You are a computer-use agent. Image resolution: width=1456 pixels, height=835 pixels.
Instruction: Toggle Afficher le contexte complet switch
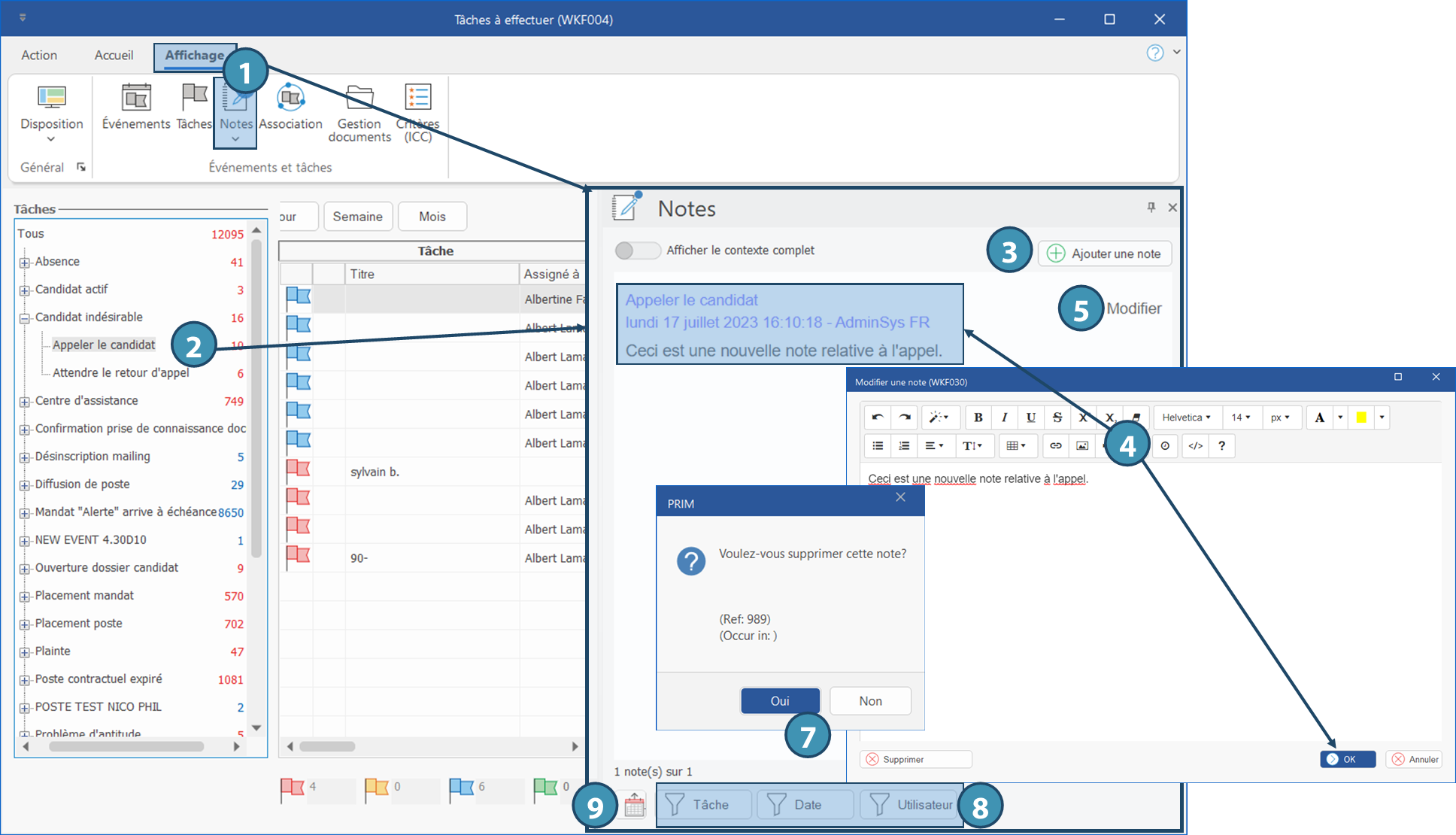tap(636, 250)
